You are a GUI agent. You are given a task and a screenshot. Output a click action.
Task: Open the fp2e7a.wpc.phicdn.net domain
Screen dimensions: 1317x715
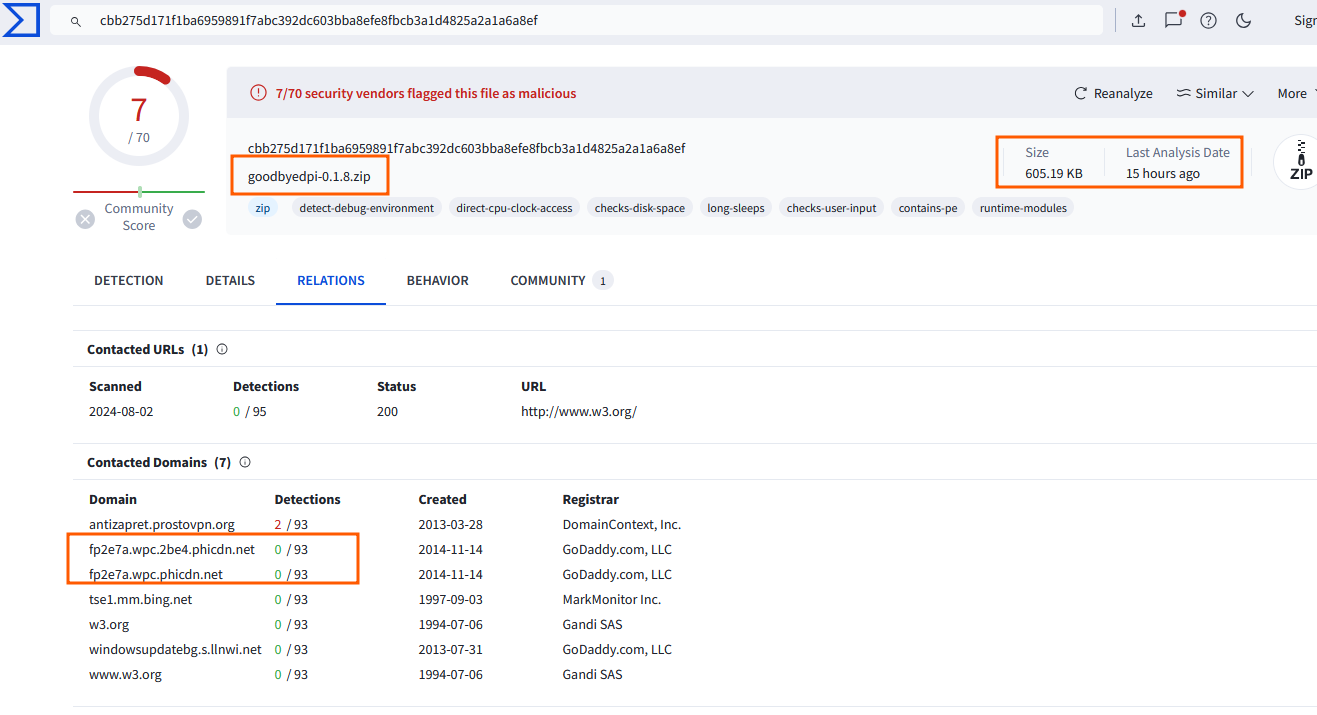pyautogui.click(x=156, y=574)
